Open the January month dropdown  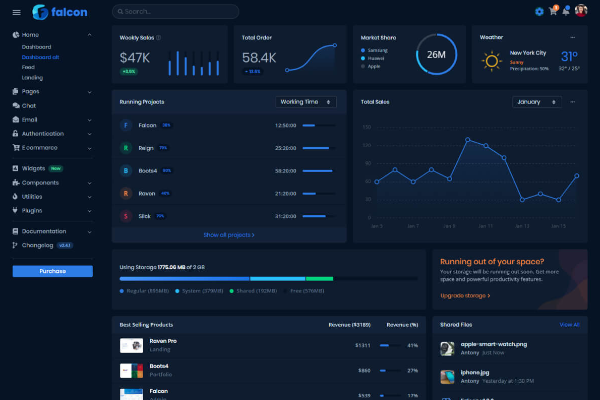click(539, 102)
